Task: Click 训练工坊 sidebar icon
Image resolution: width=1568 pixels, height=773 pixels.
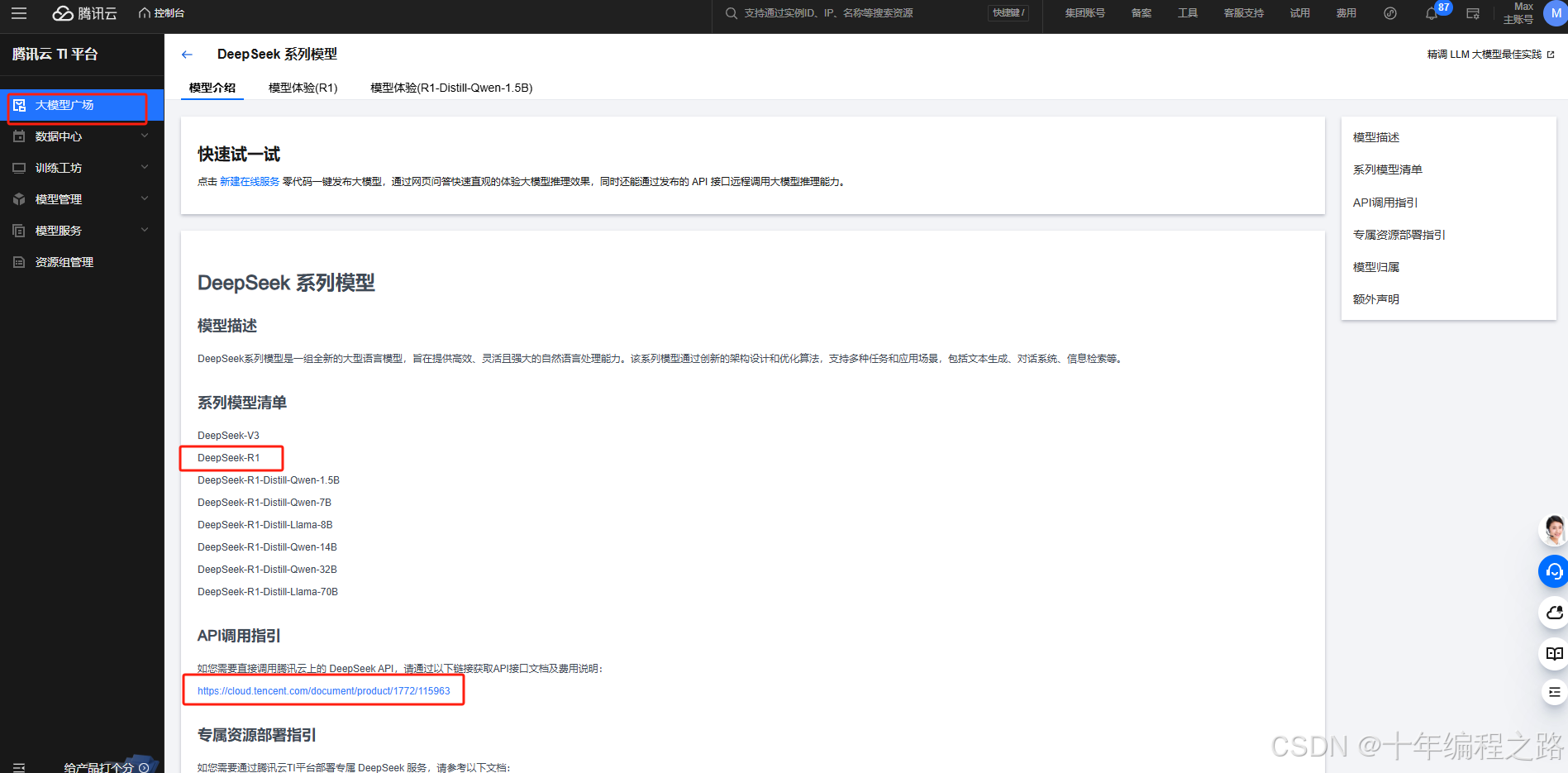Action: pyautogui.click(x=19, y=168)
